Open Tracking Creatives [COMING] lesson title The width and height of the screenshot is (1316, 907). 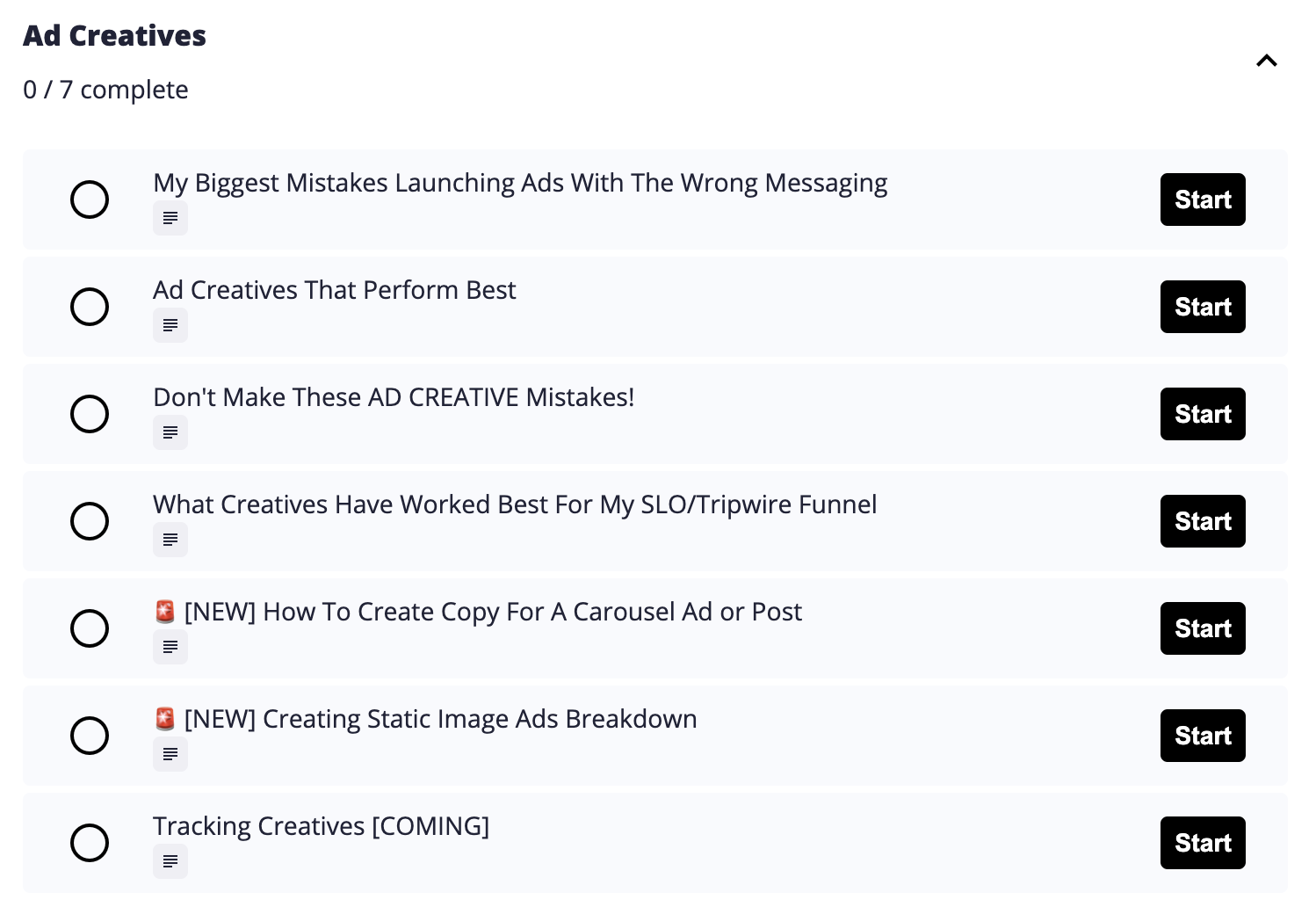[x=321, y=826]
